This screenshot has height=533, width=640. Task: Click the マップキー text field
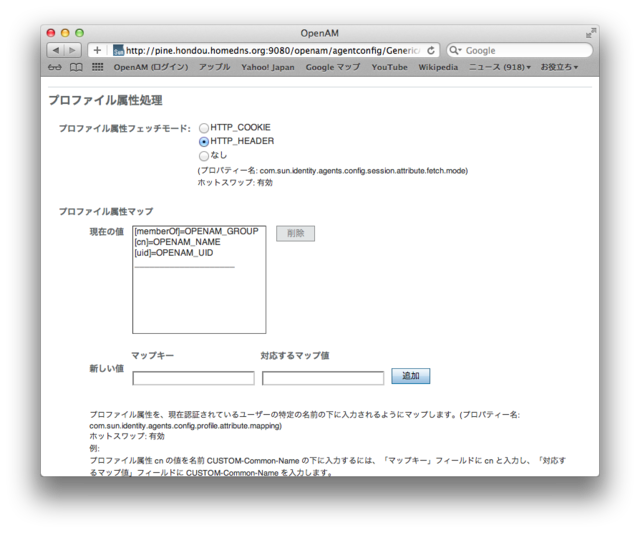pos(193,378)
